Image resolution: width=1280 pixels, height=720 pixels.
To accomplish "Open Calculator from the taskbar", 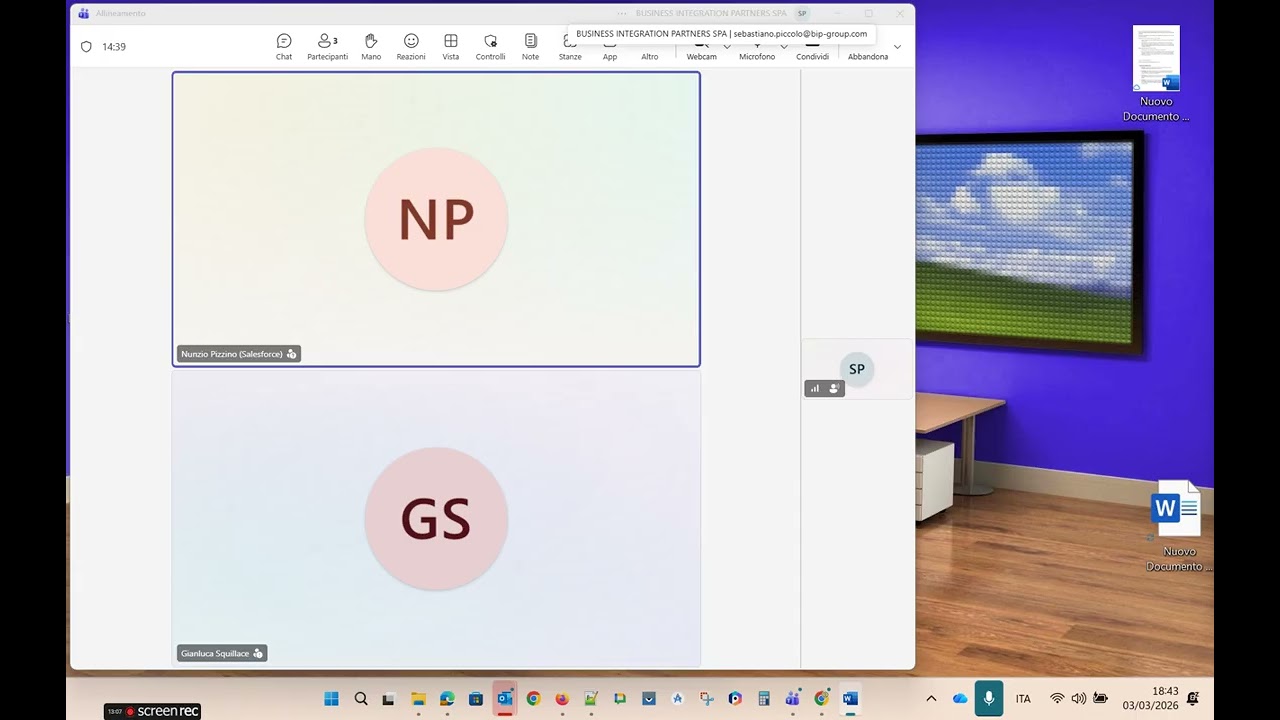I will point(764,698).
